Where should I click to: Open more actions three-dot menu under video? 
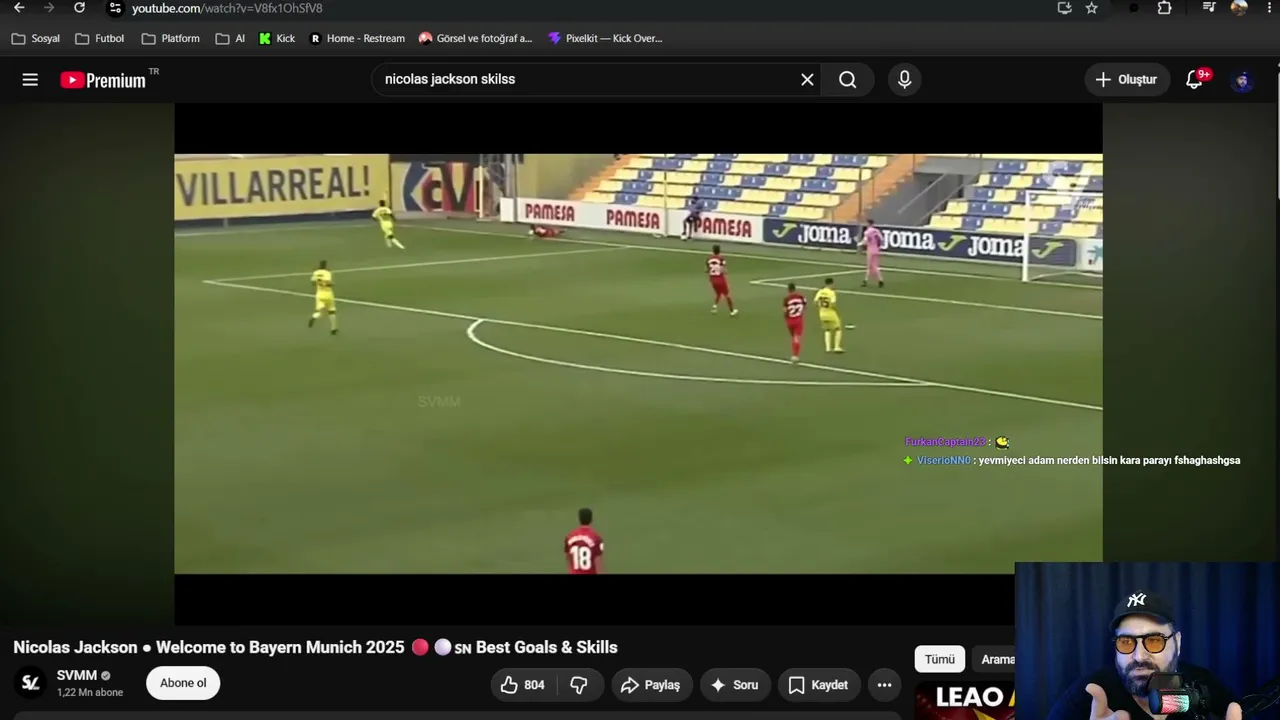[x=884, y=685]
